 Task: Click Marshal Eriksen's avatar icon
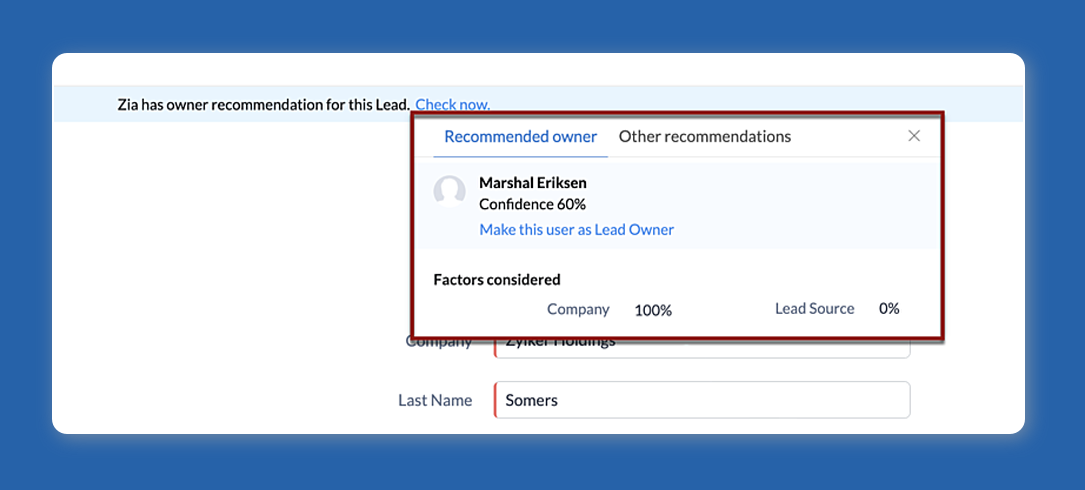tap(450, 192)
